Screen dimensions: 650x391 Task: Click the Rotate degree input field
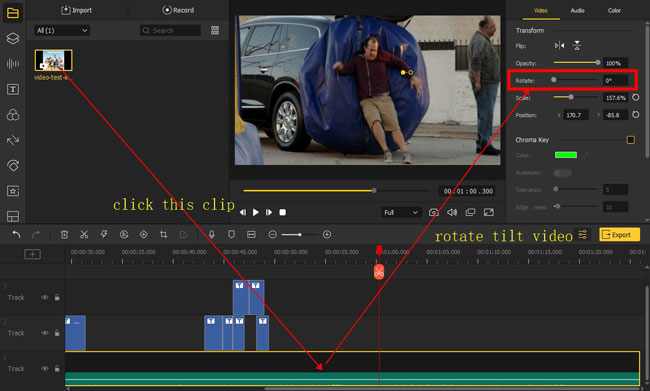pos(615,80)
